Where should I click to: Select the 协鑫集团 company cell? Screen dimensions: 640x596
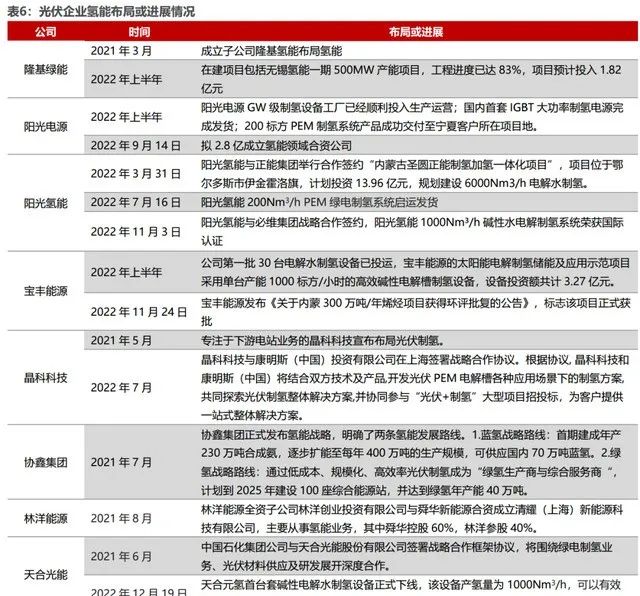[45, 462]
